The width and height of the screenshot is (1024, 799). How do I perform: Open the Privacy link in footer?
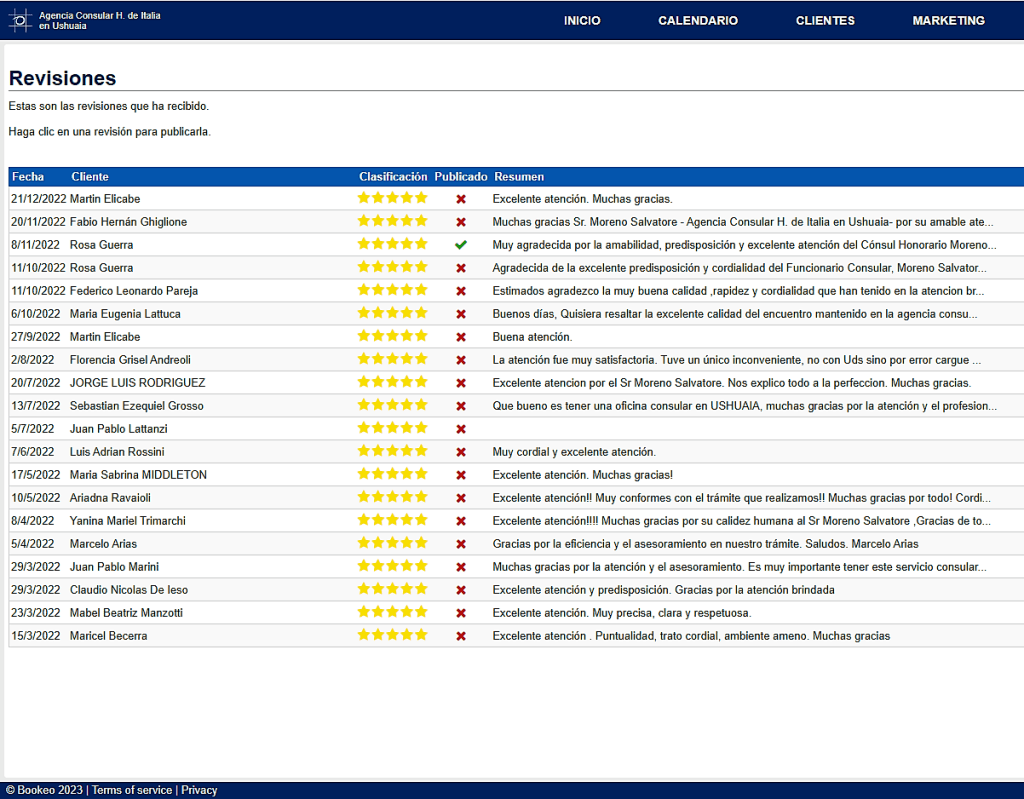point(199,790)
